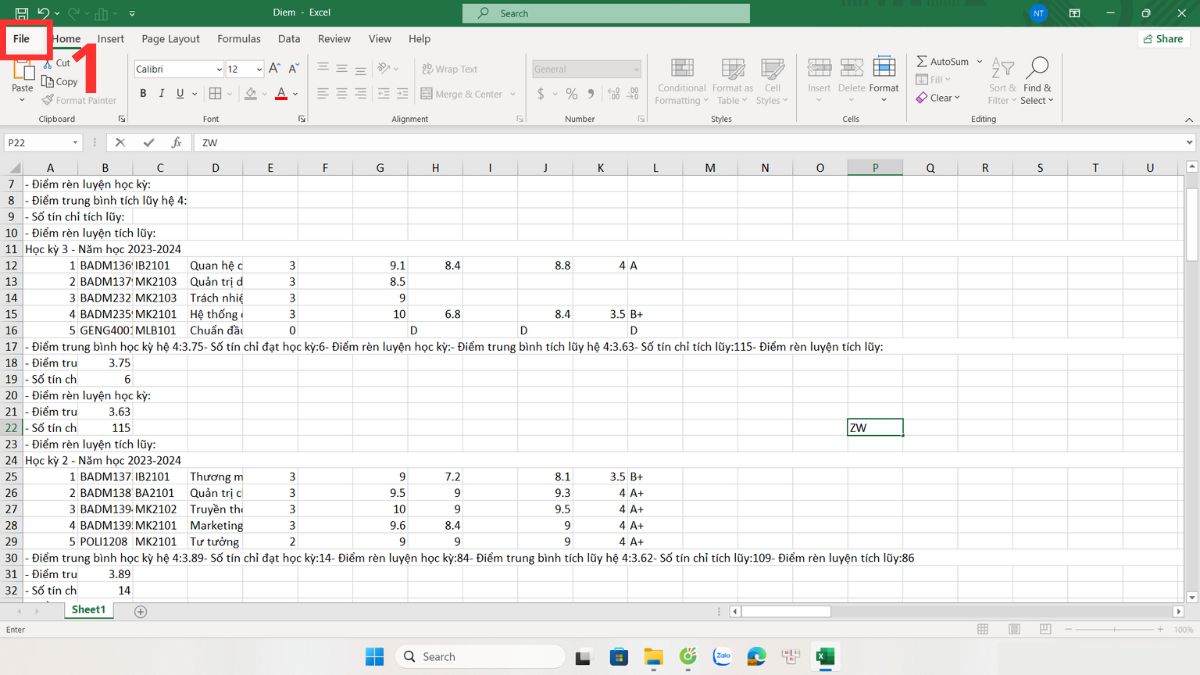Image resolution: width=1200 pixels, height=675 pixels.
Task: Open the Review tab
Action: point(334,39)
